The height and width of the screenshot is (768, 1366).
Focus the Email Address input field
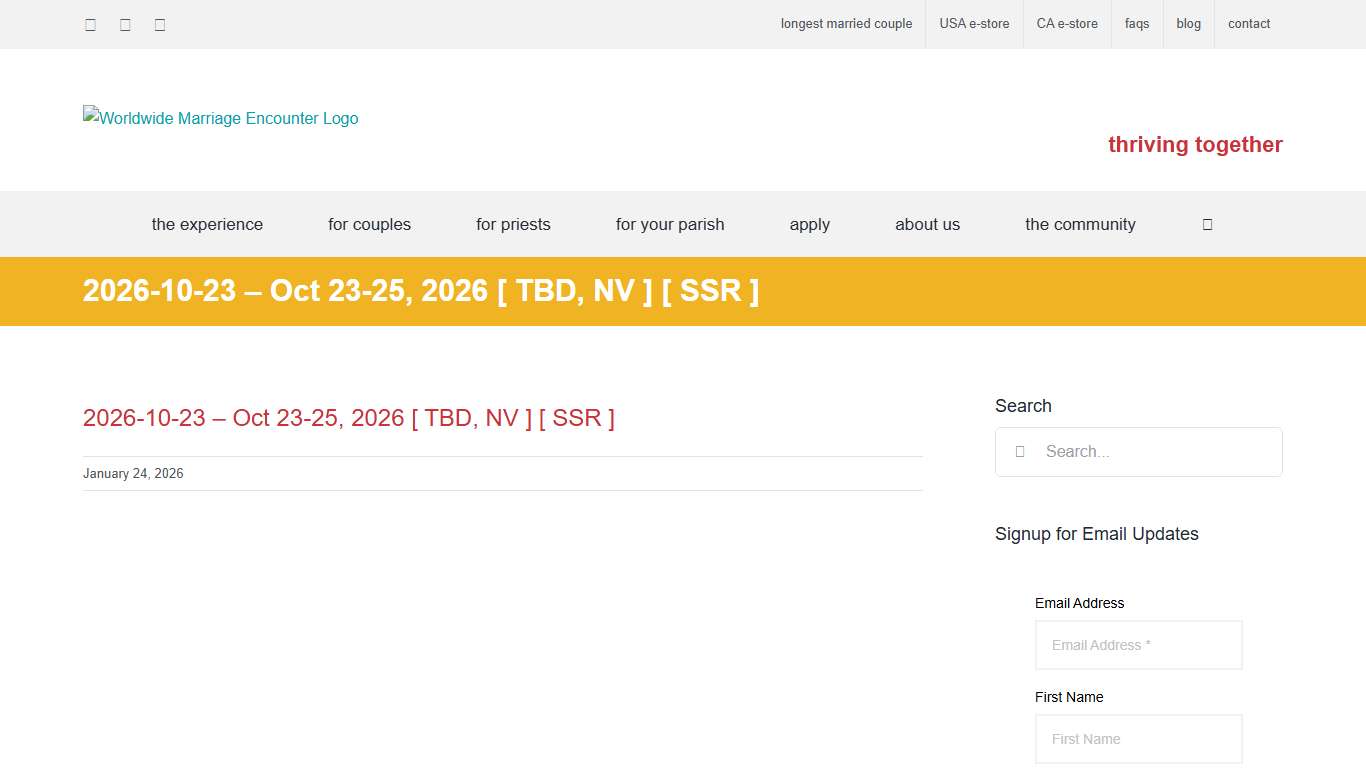[1138, 645]
